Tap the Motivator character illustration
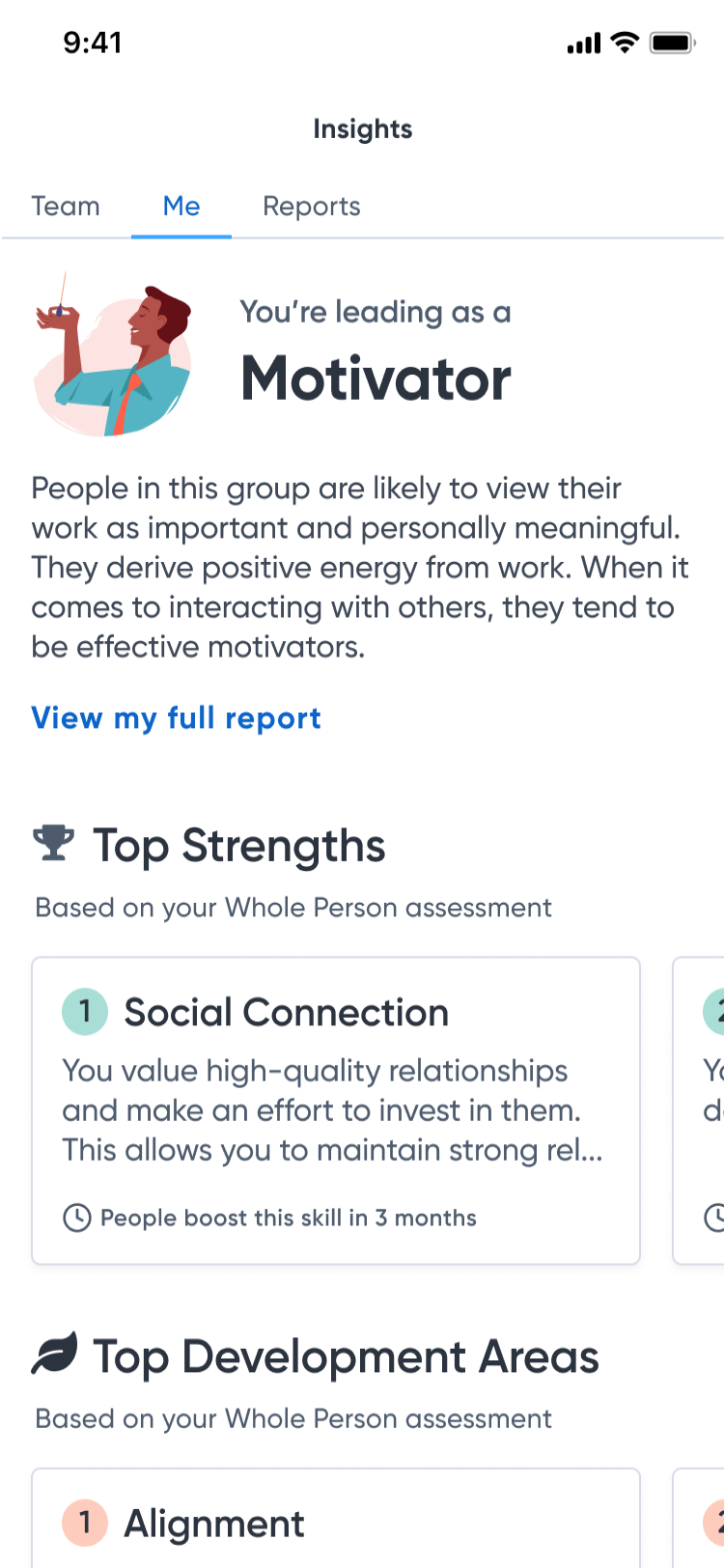724x1568 pixels. click(113, 356)
